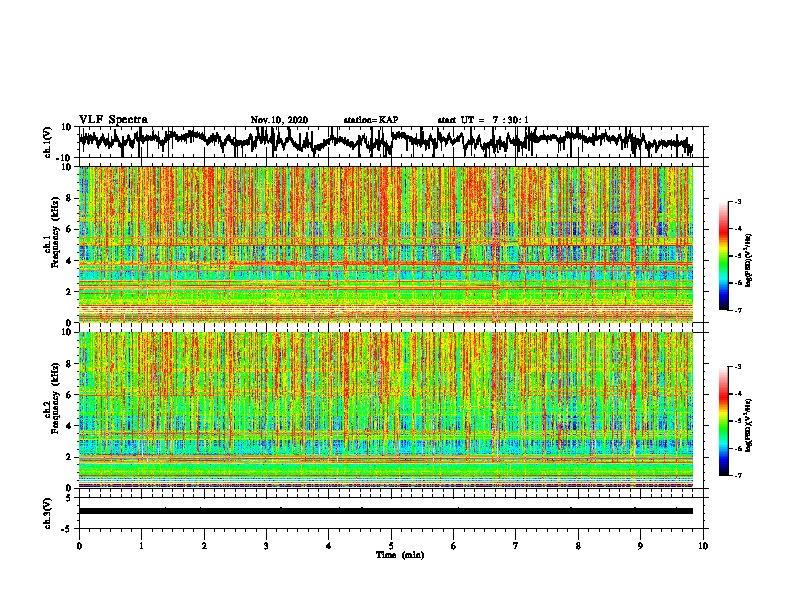
Task: Click the '3' tick on the time axis
Action: (x=266, y=546)
